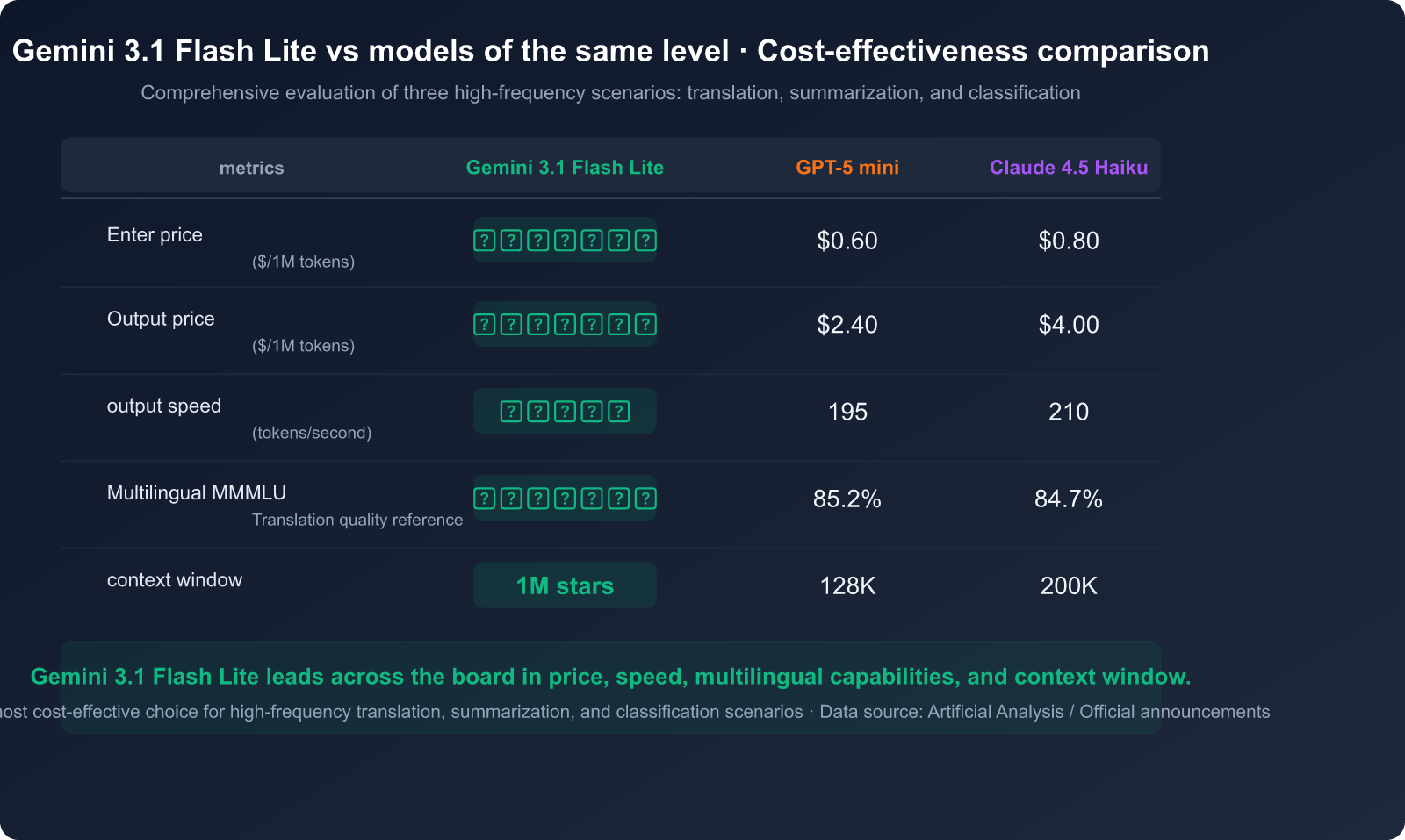Select the Claude Haiku $4.00 output price
Screen dimensions: 1405x840
pyautogui.click(x=1068, y=325)
